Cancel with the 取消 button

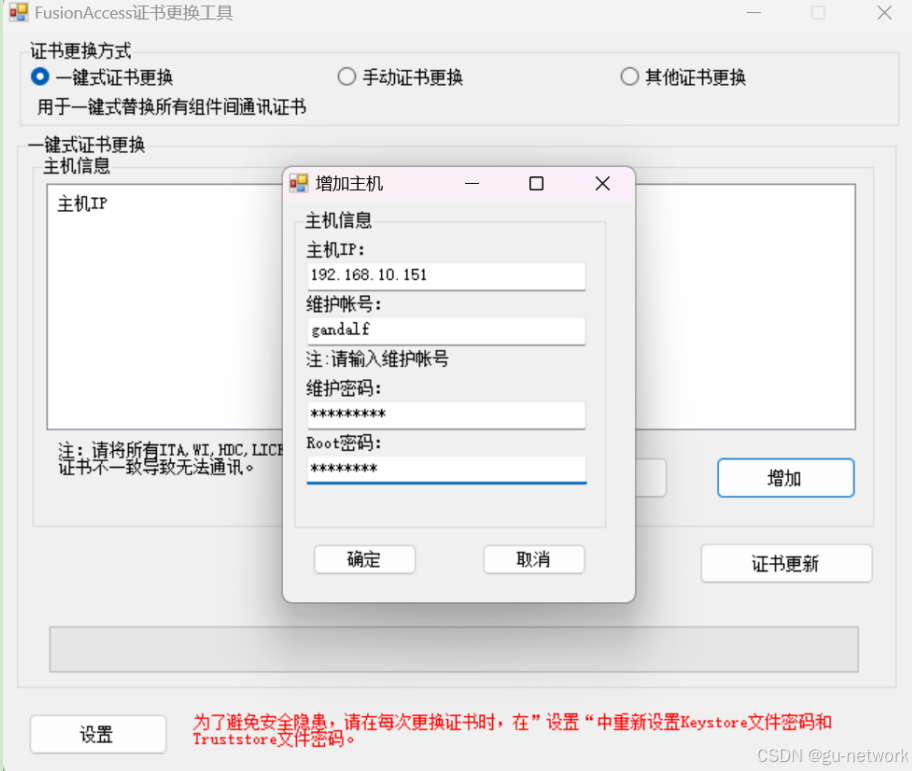click(x=534, y=559)
